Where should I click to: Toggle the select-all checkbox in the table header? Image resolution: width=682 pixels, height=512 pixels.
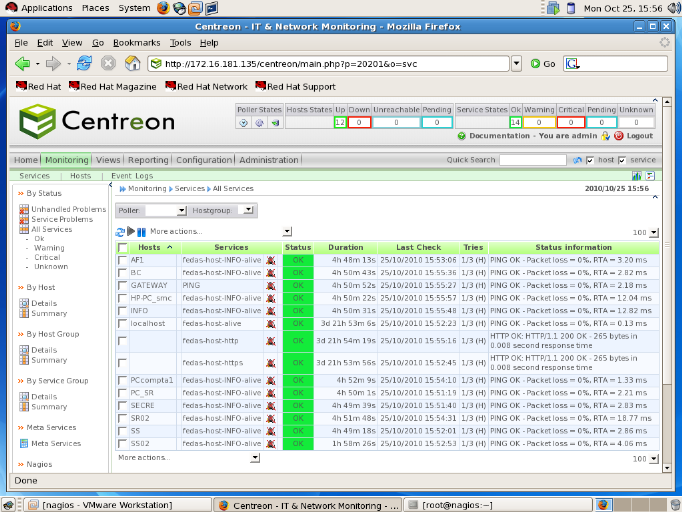point(122,247)
